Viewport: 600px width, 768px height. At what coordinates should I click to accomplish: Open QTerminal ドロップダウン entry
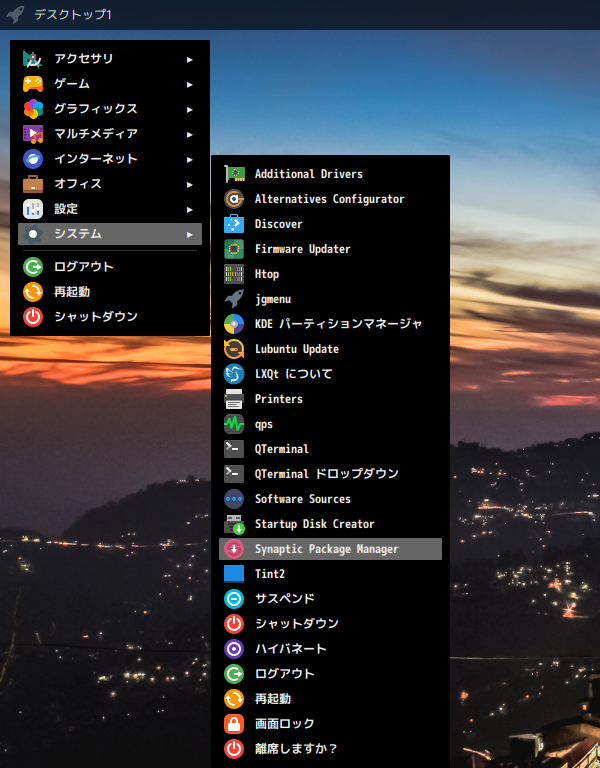330,474
